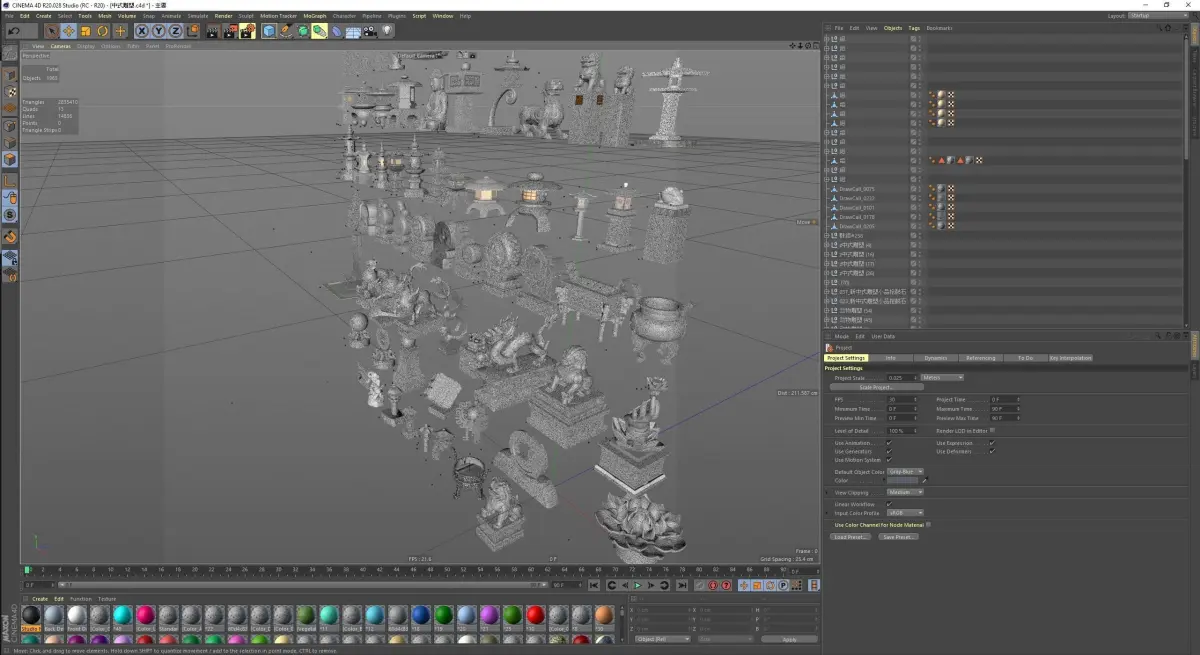This screenshot has width=1200, height=655.
Task: Click the project Color swatch
Action: pyautogui.click(x=903, y=480)
